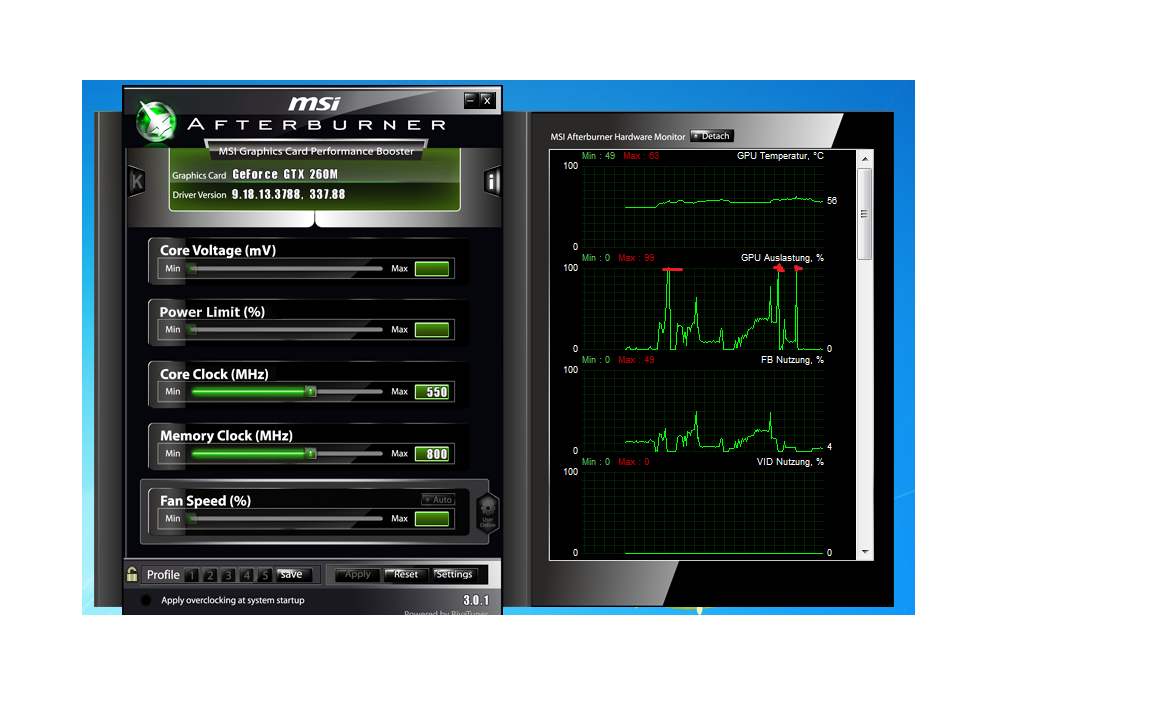Toggle the Apply overclocking at system startup checkbox
This screenshot has width=1152, height=720.
[x=145, y=600]
